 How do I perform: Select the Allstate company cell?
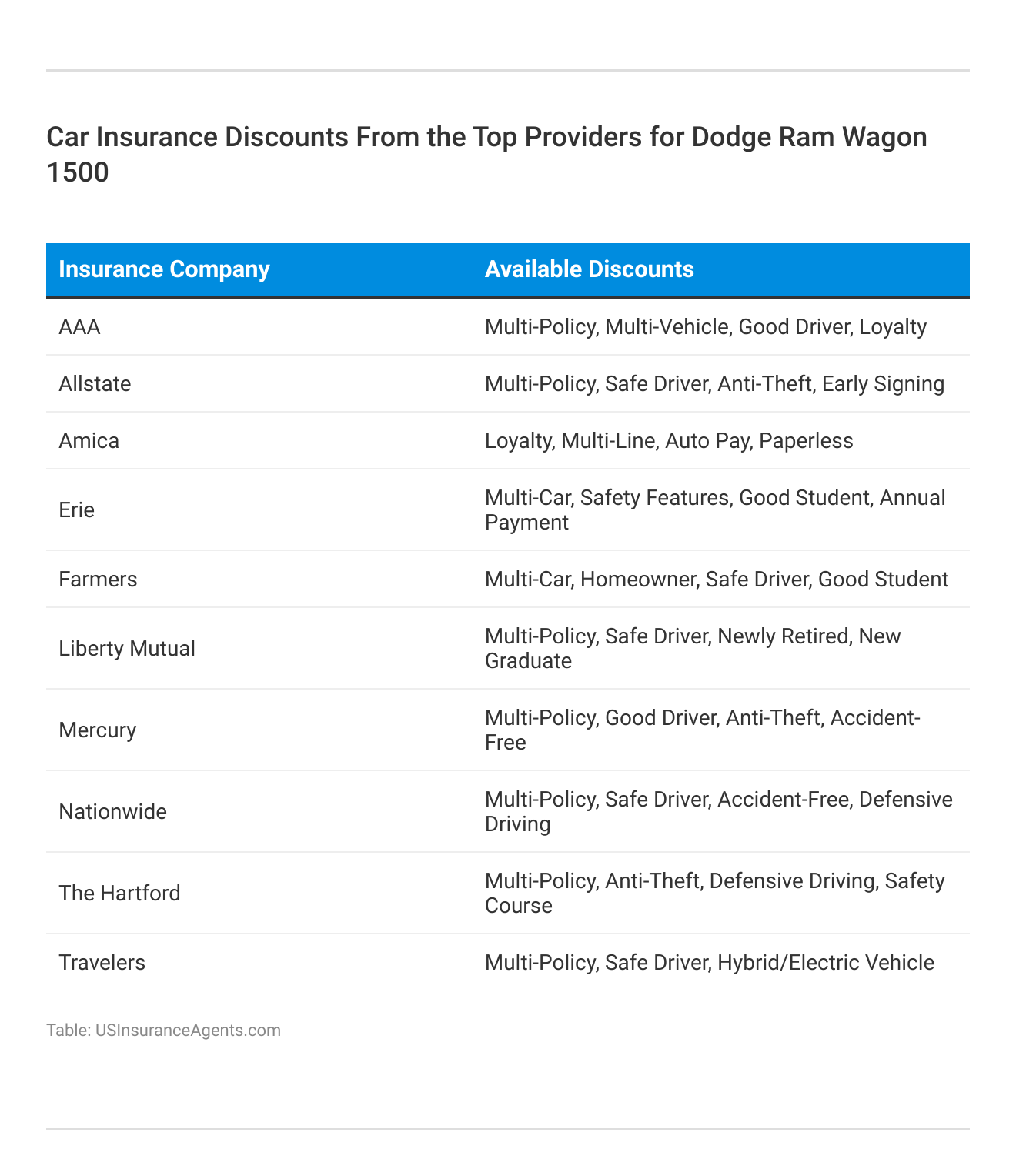(x=95, y=384)
